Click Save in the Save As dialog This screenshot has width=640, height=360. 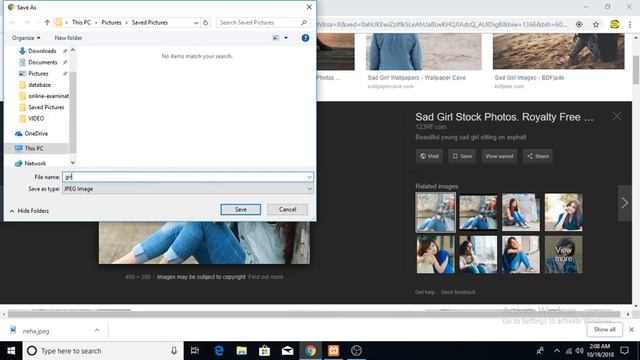tap(240, 209)
